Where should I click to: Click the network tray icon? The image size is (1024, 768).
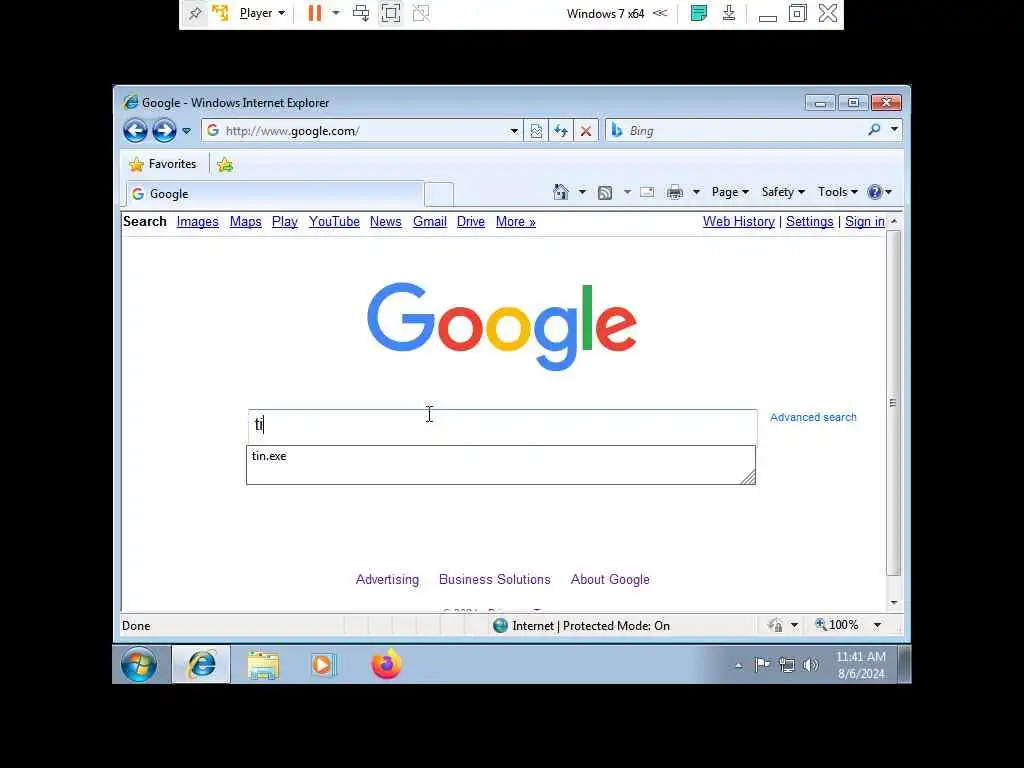pyautogui.click(x=787, y=665)
